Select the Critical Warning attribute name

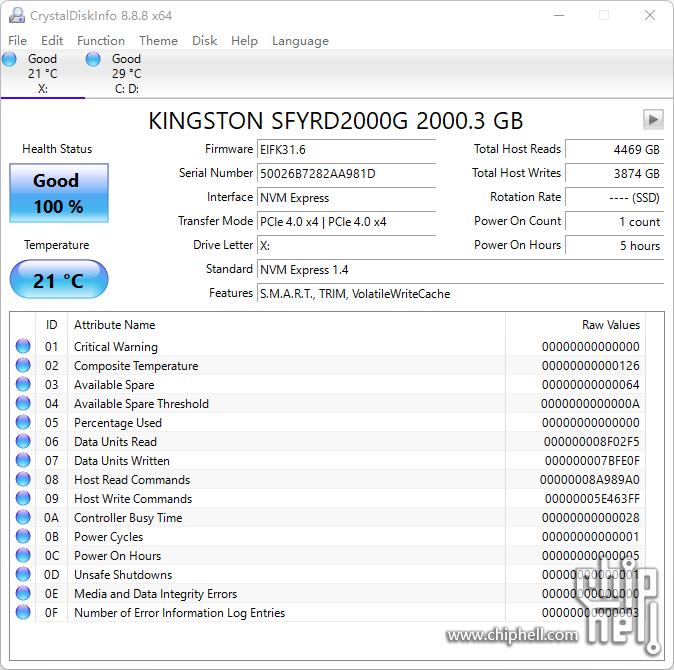point(116,347)
